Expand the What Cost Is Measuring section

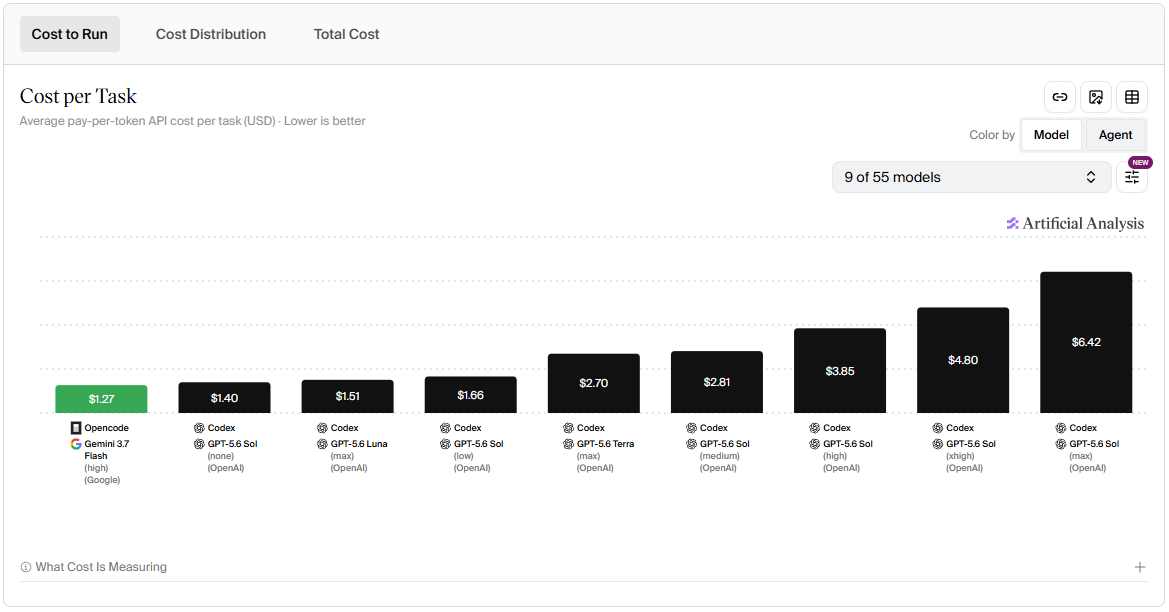pos(1140,567)
